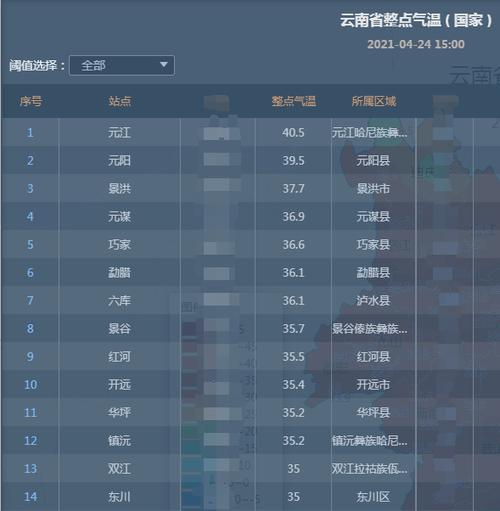Select station 华坪 in row 11

click(x=119, y=413)
